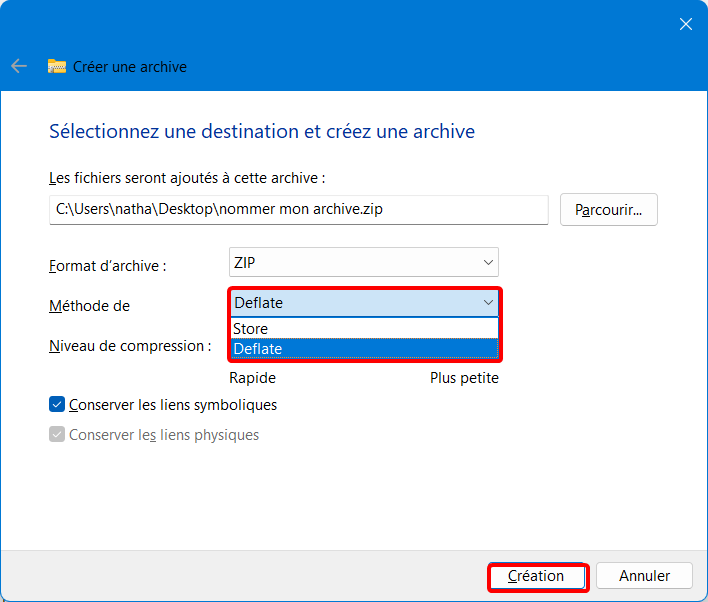Click the archive path input field
This screenshot has height=602, width=708.
pos(298,210)
